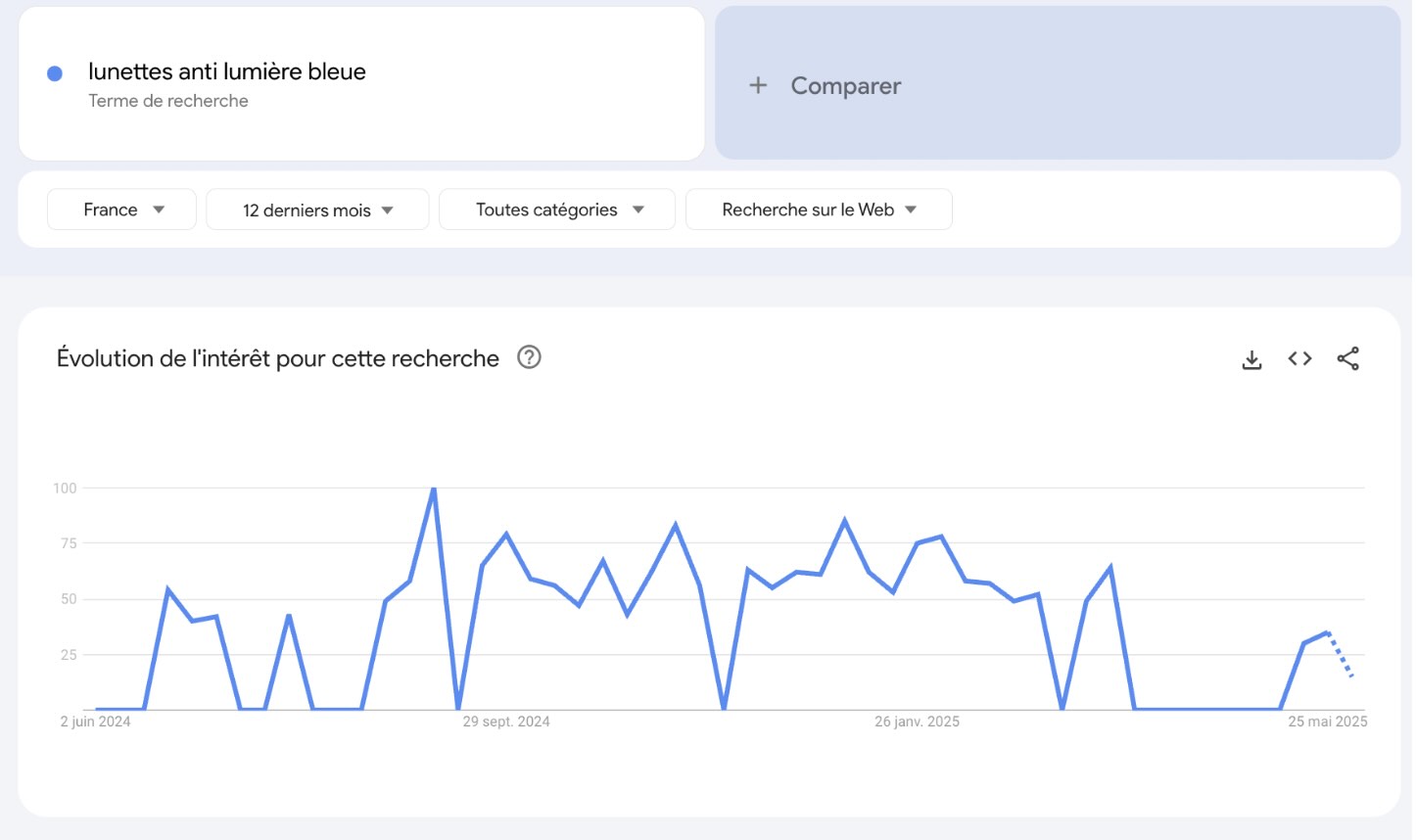Click the 29 sept. 2024 axis label
Viewport: 1416px width, 840px height.
(506, 722)
